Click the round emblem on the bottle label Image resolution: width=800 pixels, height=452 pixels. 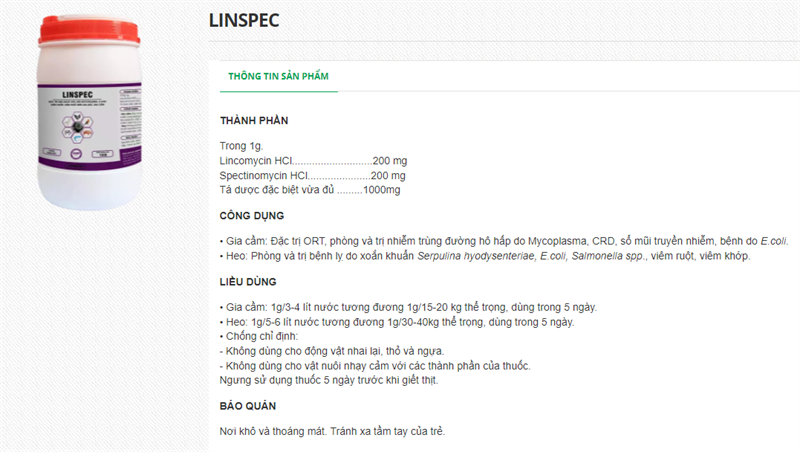(x=76, y=154)
